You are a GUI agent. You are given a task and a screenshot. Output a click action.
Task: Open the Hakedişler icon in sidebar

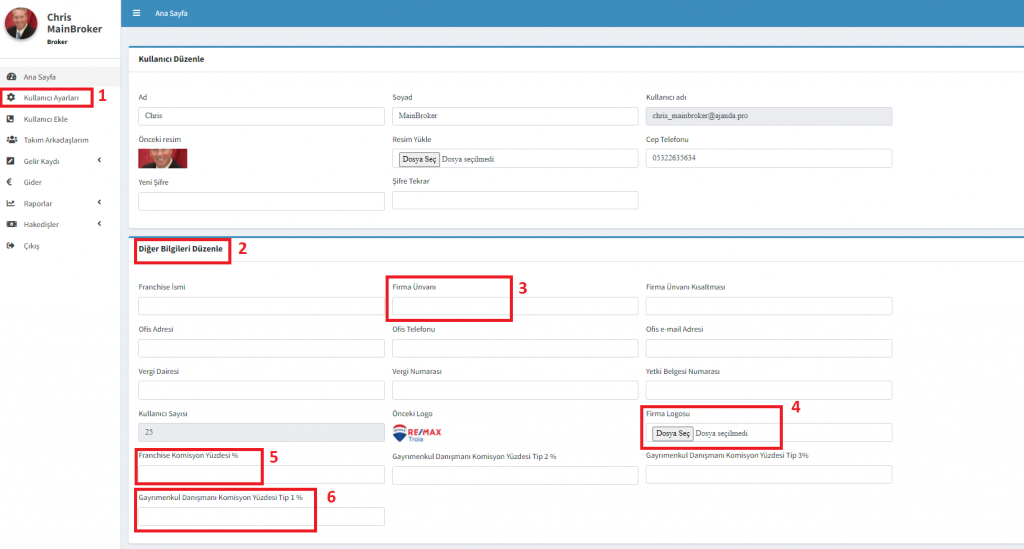10,224
